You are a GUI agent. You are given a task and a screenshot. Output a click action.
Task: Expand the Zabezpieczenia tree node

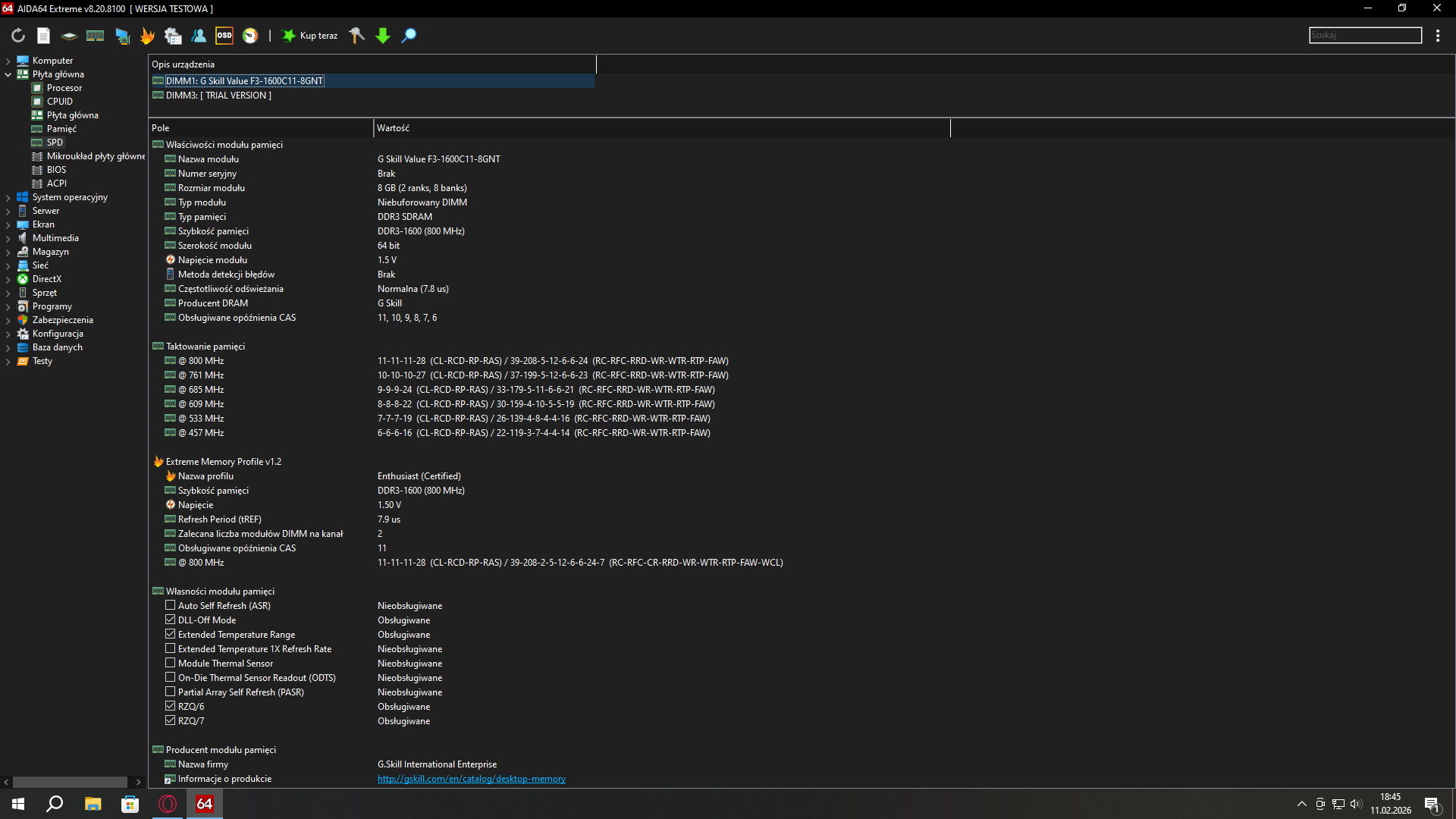click(8, 320)
